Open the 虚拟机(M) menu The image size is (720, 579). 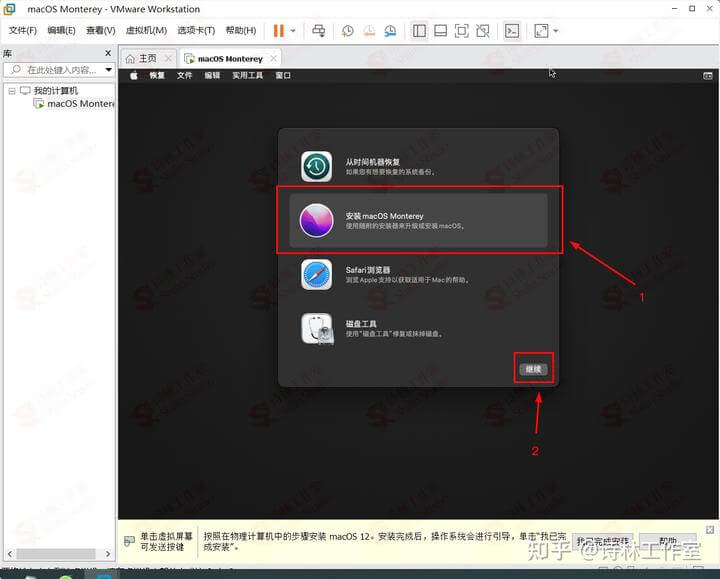[x=146, y=30]
